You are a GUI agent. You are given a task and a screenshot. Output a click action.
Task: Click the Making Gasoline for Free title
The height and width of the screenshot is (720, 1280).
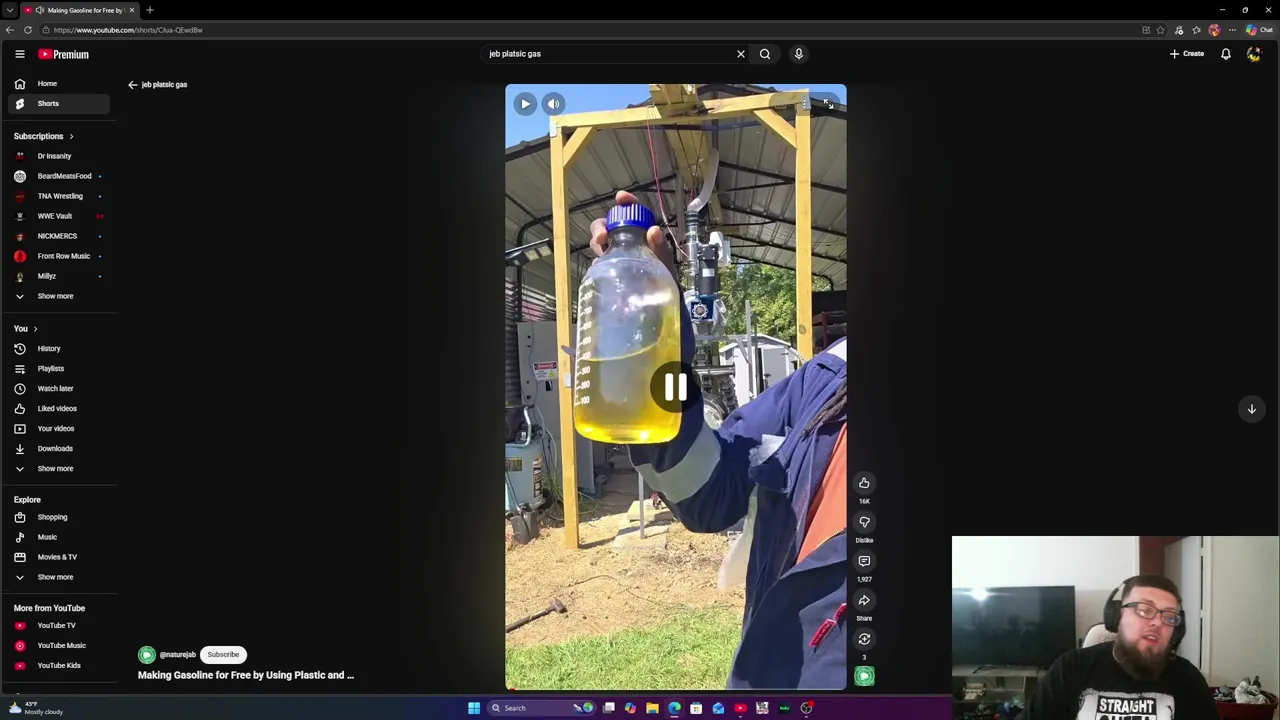coord(246,675)
